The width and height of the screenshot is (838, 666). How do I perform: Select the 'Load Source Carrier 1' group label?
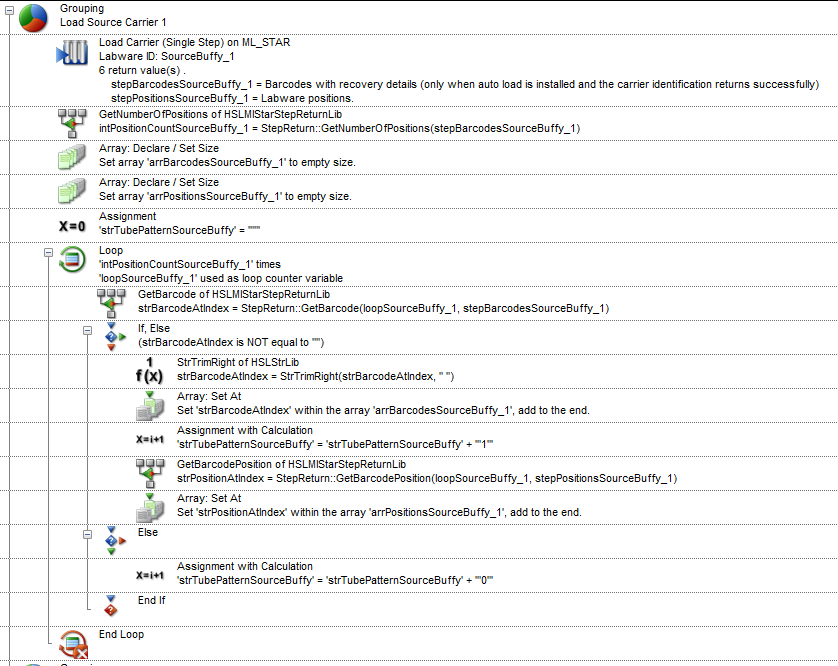click(x=113, y=22)
